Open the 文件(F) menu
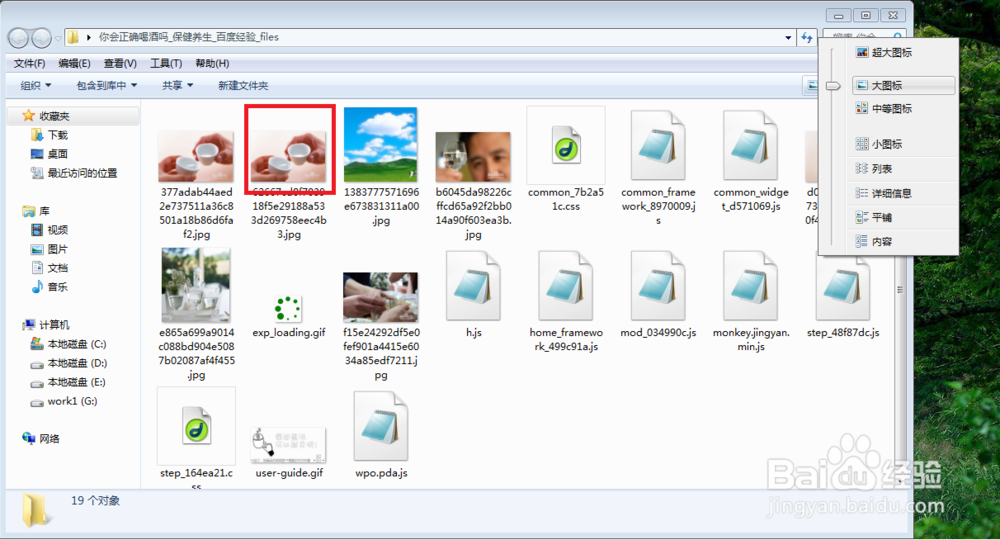The image size is (1000, 540). (29, 63)
